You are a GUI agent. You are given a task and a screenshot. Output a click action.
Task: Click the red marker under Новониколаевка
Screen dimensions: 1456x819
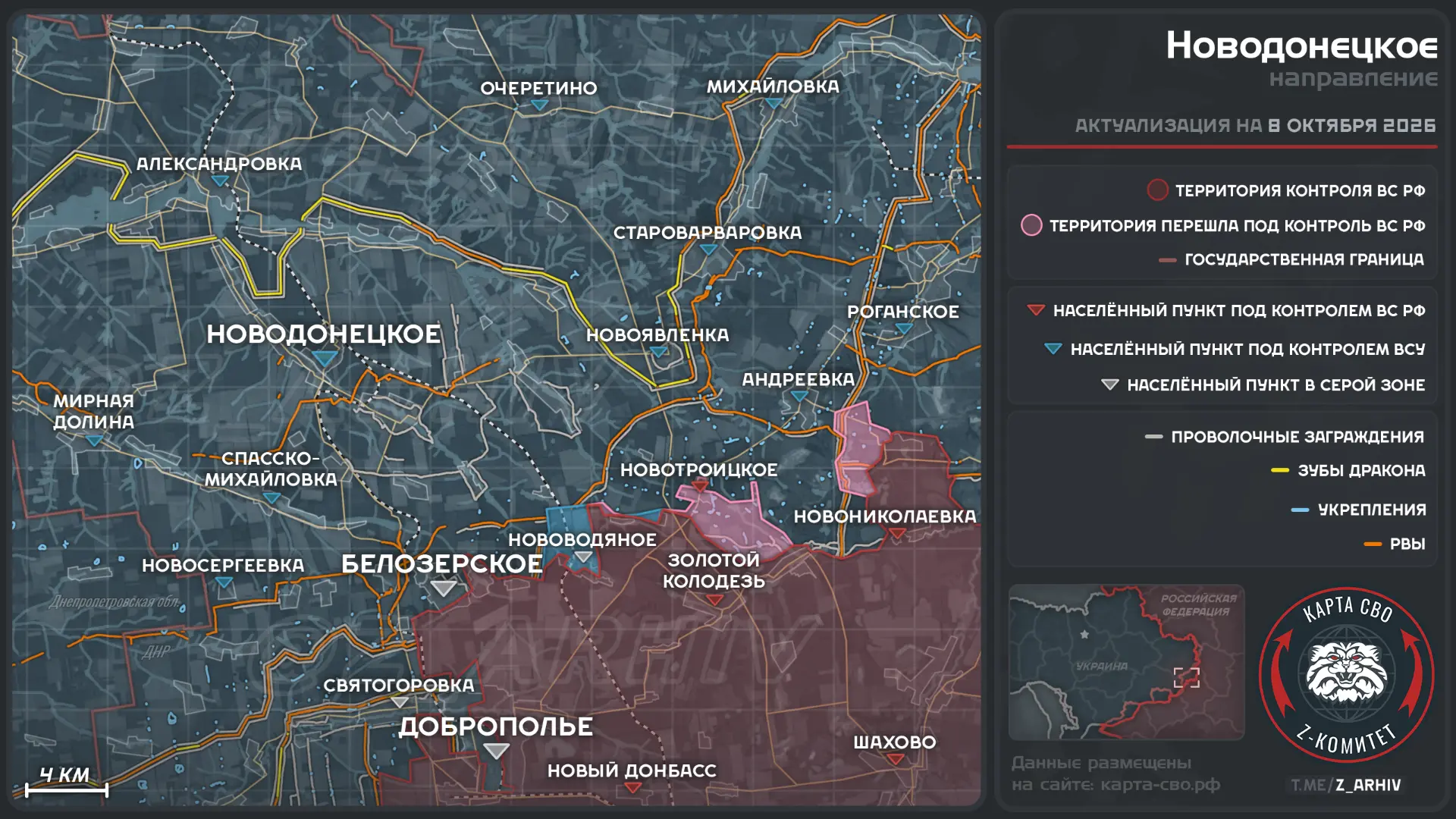897,533
